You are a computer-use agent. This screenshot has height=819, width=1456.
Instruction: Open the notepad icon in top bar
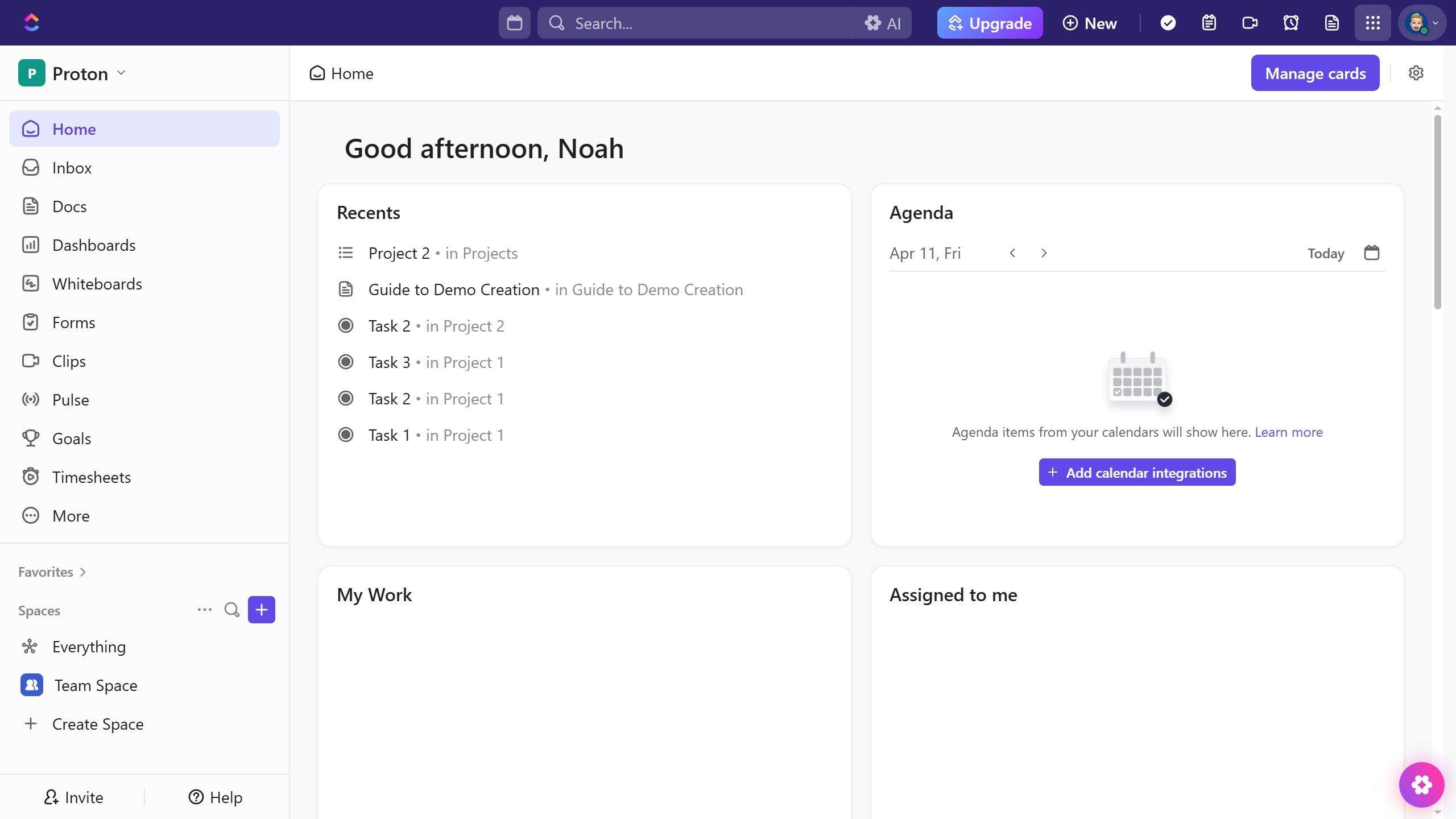click(1209, 23)
